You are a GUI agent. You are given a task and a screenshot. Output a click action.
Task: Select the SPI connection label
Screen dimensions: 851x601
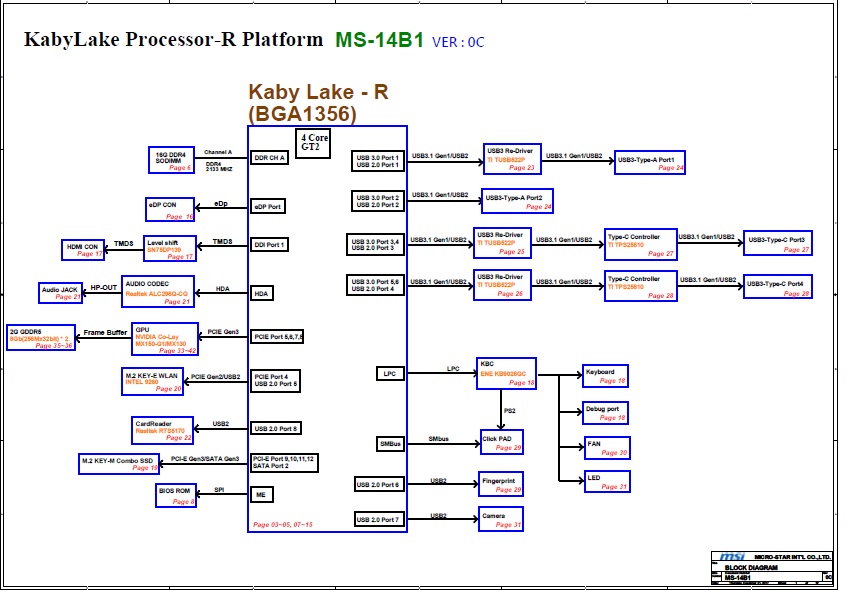click(x=219, y=490)
